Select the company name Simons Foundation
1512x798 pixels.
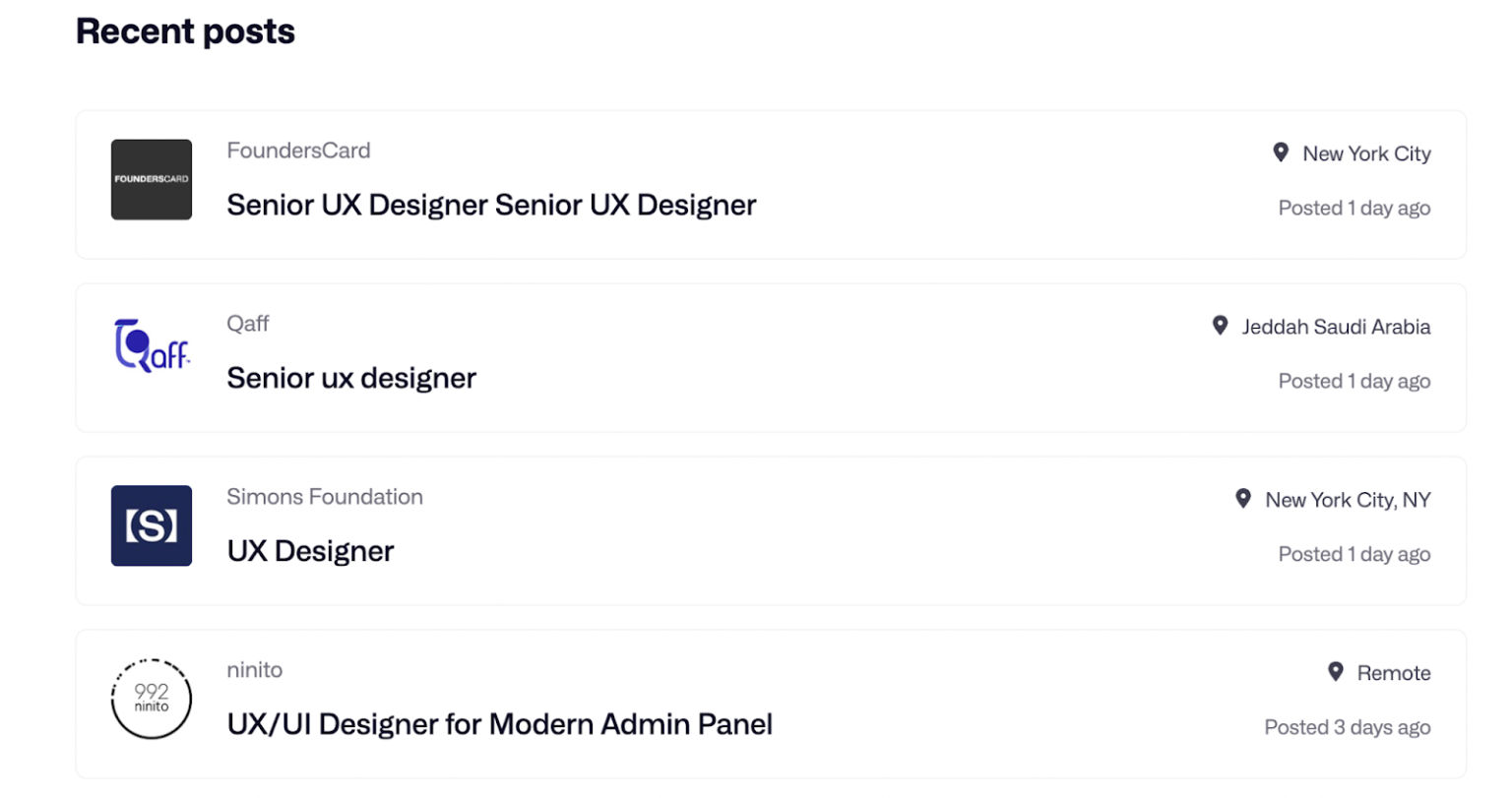(325, 497)
